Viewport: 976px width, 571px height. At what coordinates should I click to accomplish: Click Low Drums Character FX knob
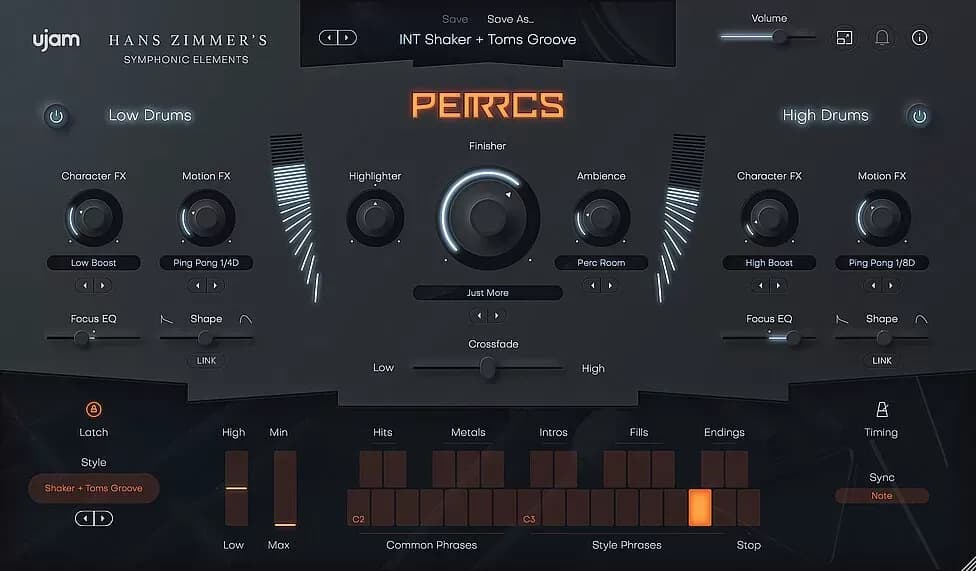tap(93, 217)
